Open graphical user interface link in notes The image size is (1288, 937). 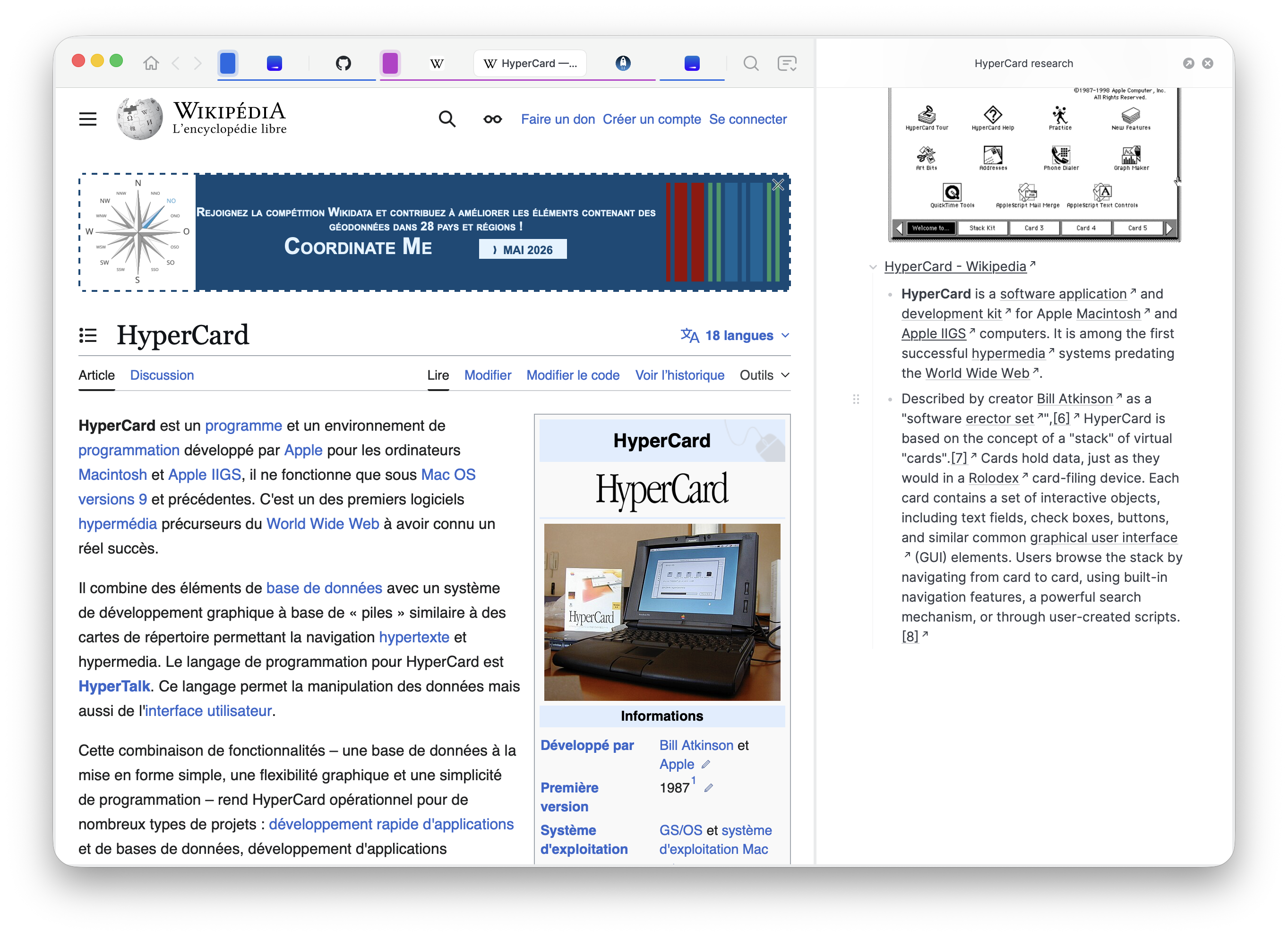[1103, 537]
